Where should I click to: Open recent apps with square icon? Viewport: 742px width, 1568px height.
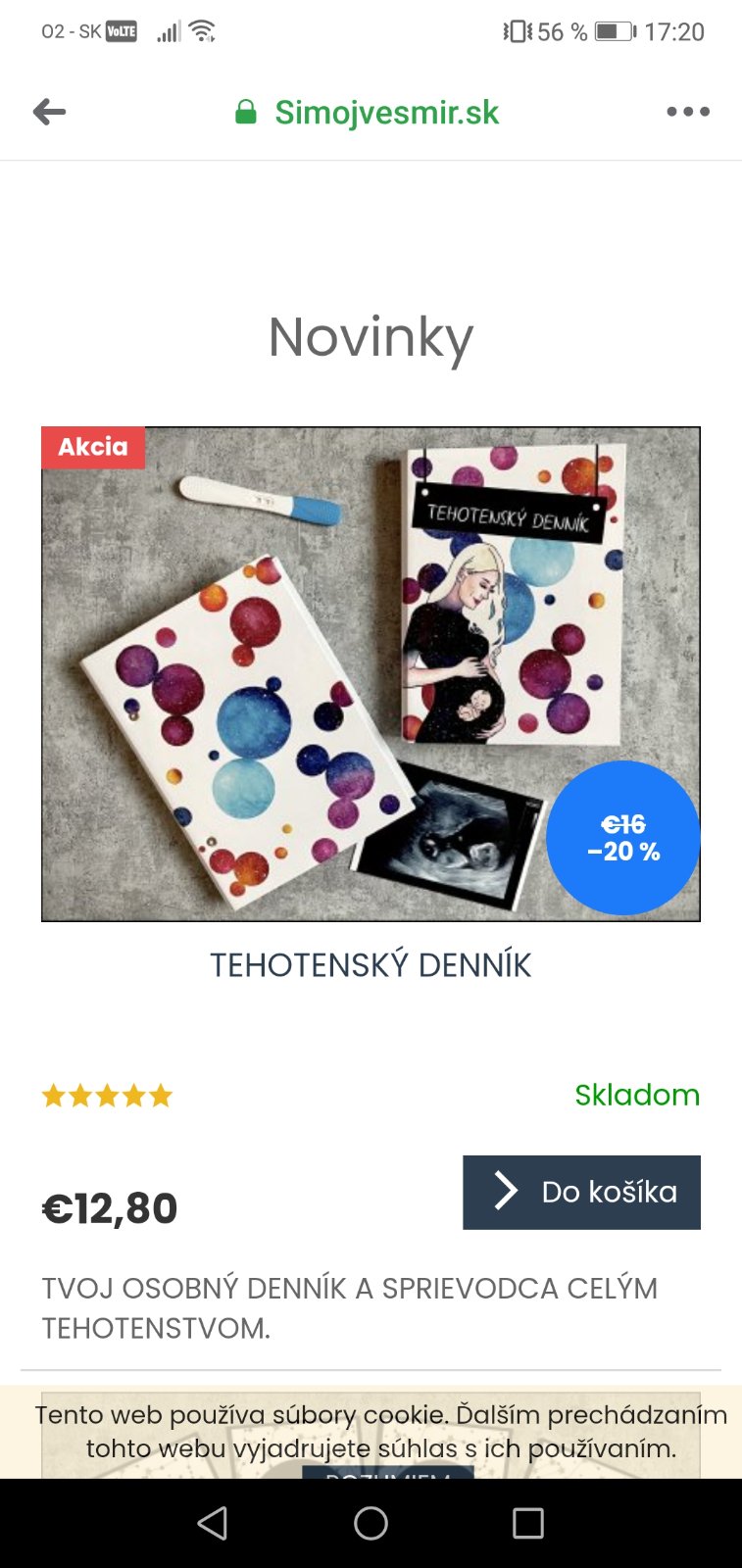coord(528,1523)
